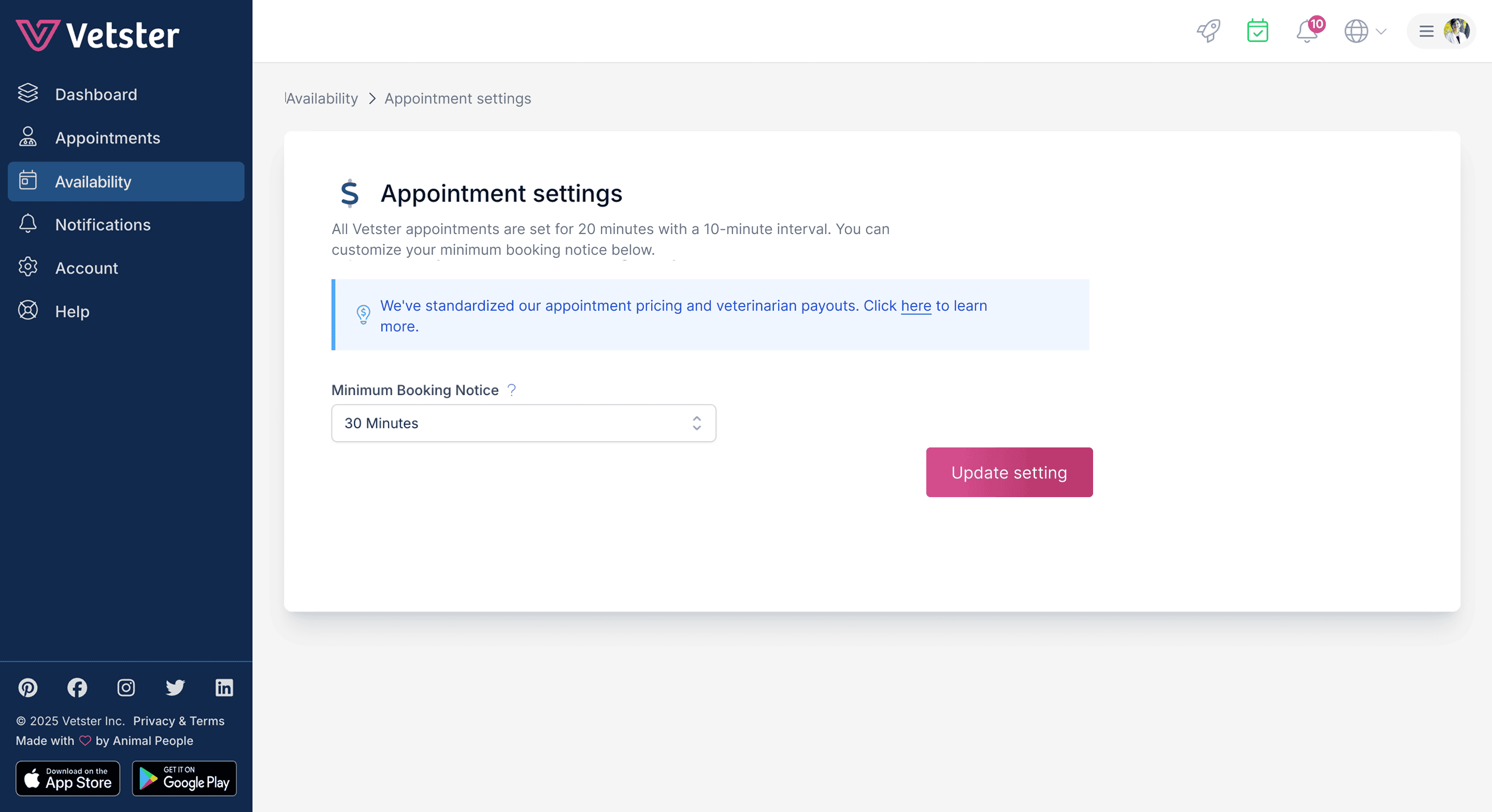The width and height of the screenshot is (1492, 812).
Task: Go to Availability breadcrumb link
Action: pos(322,98)
